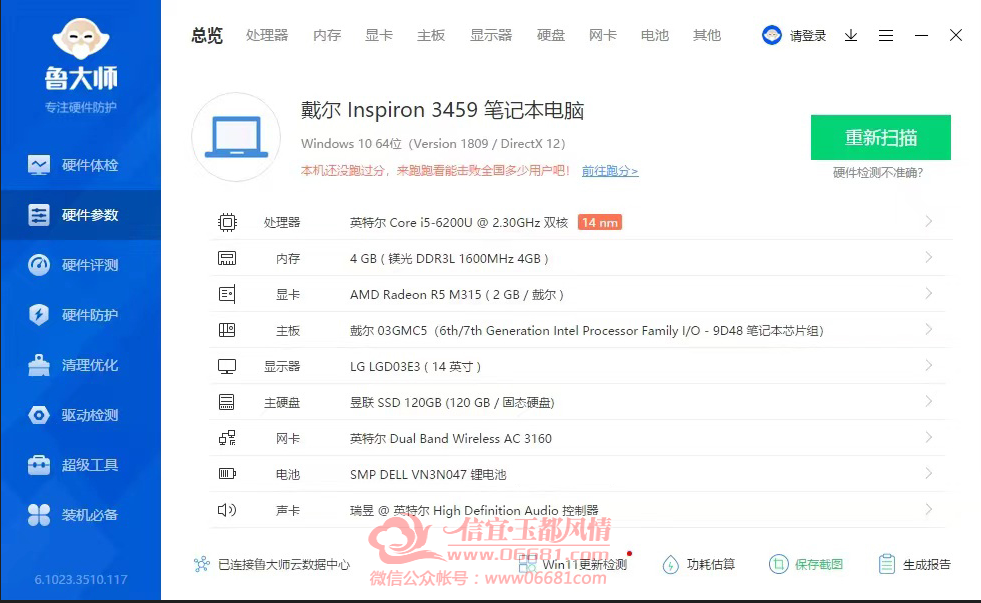981x603 pixels.
Task: Switch to the 其他 tab
Action: click(707, 36)
